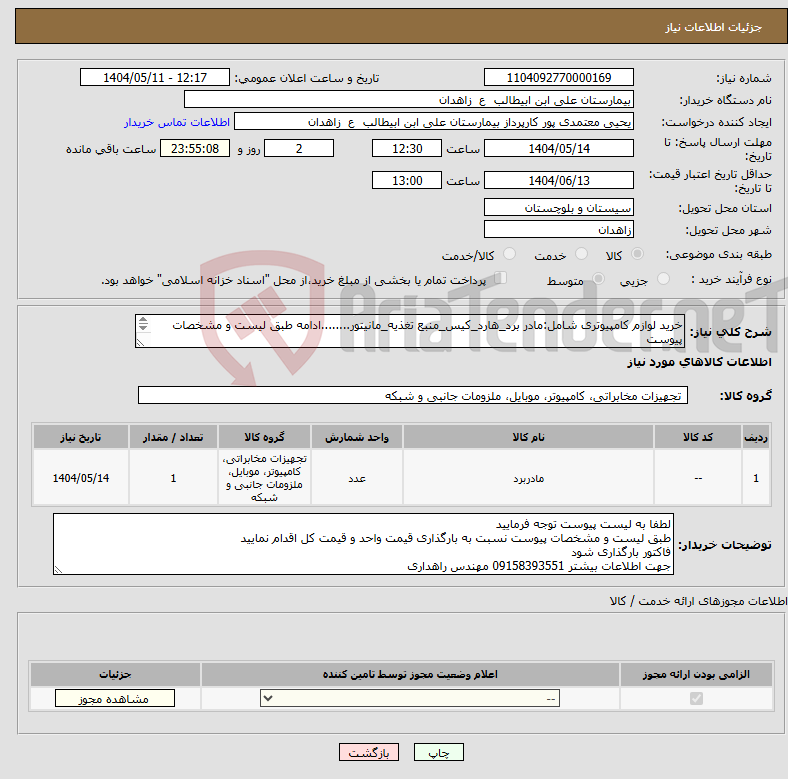Click the ردیف column header
Screen dimensions: 788x779
point(756,437)
